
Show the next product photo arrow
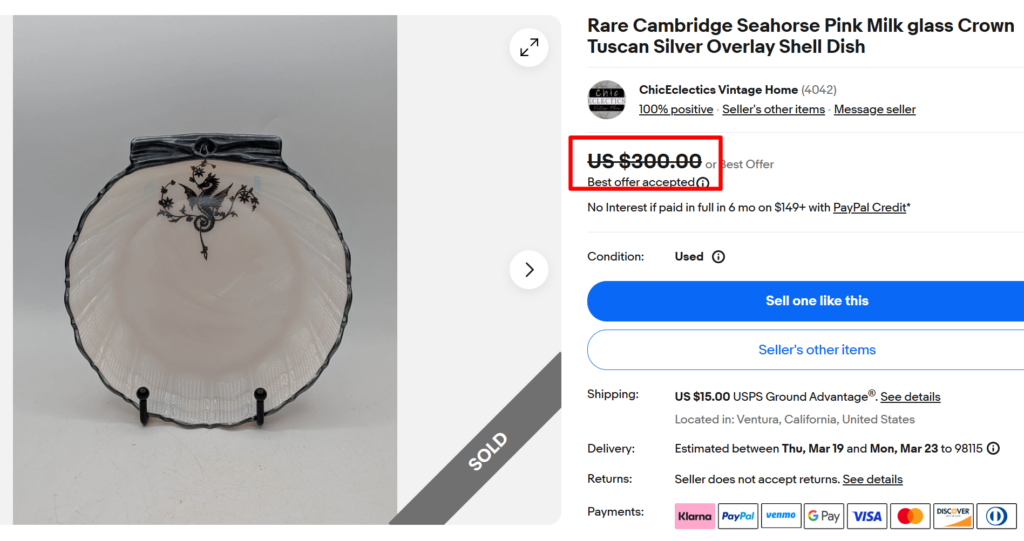click(529, 269)
